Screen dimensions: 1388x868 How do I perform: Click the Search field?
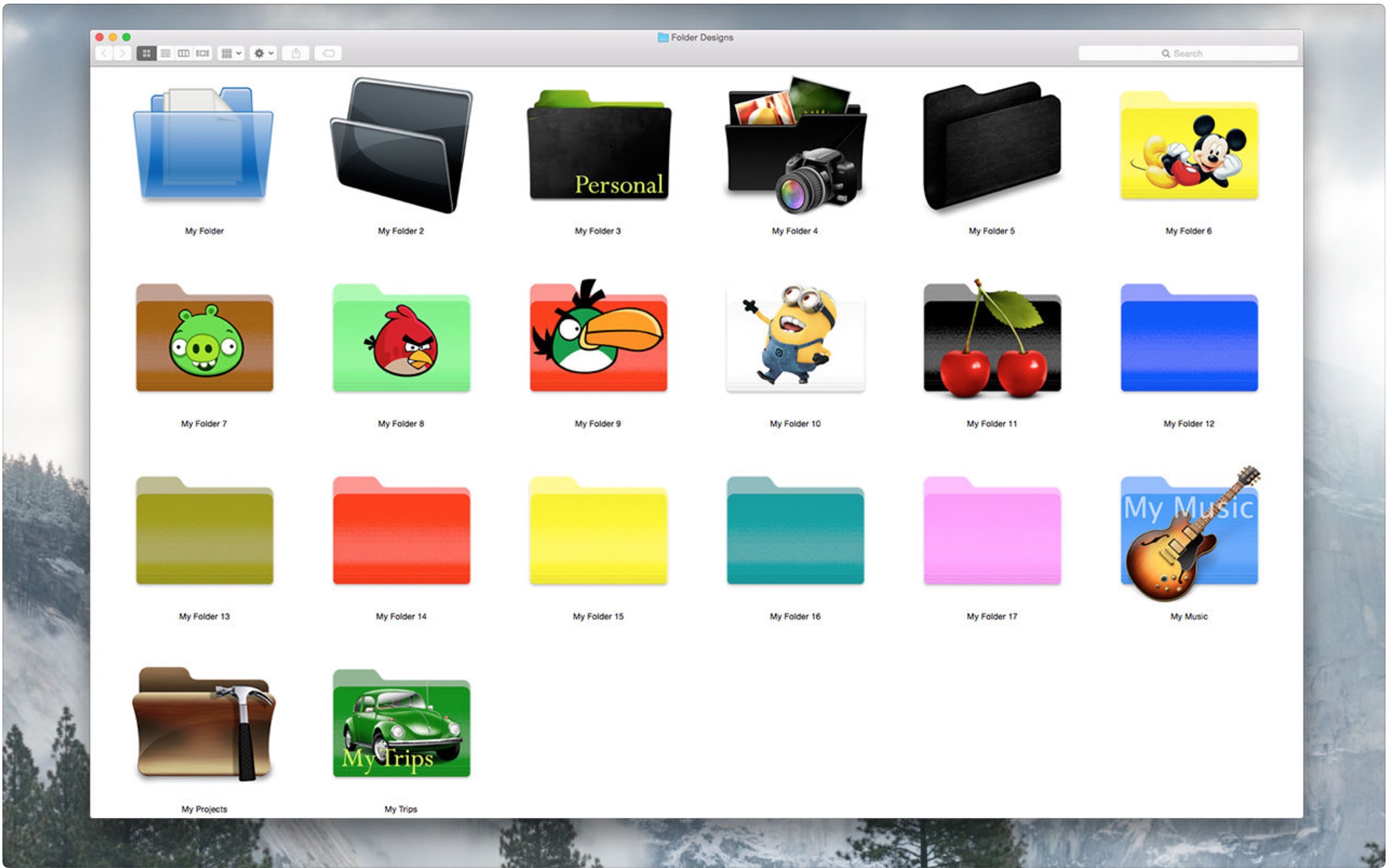coord(1187,53)
